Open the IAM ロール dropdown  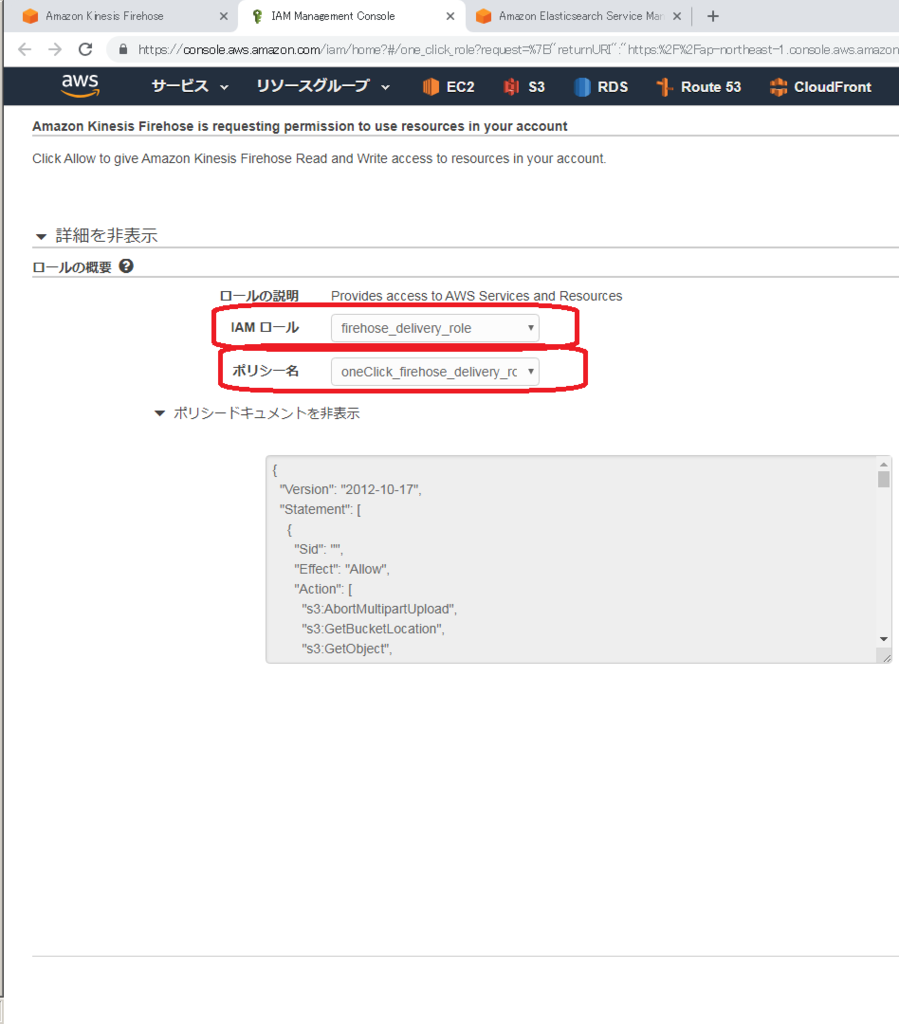pyautogui.click(x=435, y=328)
